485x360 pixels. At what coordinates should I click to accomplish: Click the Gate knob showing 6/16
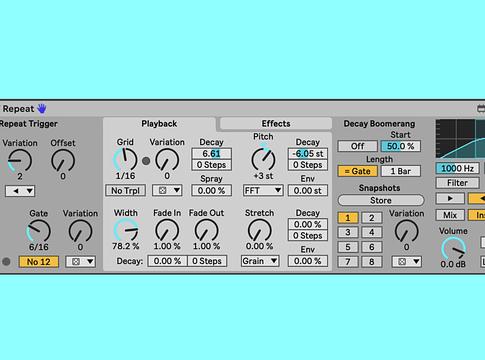coord(39,231)
